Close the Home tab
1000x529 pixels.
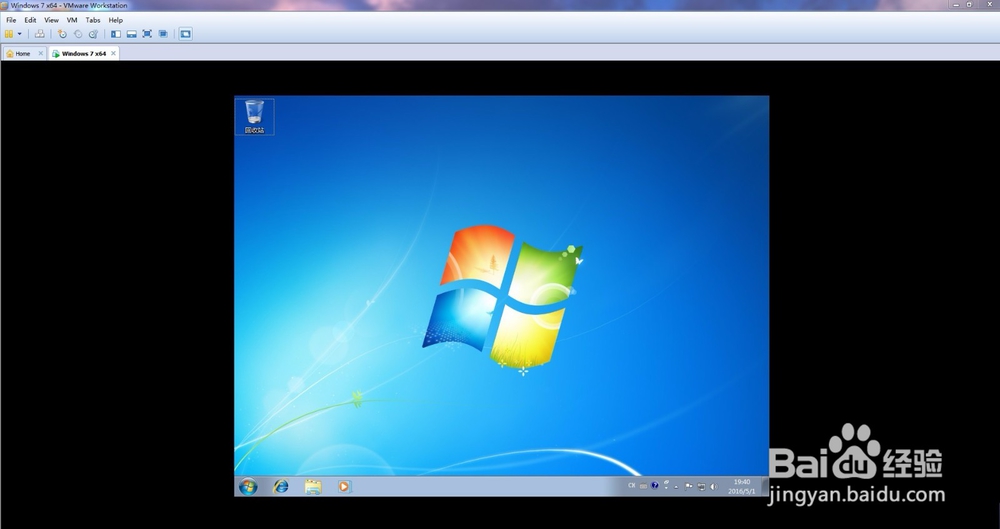click(41, 54)
